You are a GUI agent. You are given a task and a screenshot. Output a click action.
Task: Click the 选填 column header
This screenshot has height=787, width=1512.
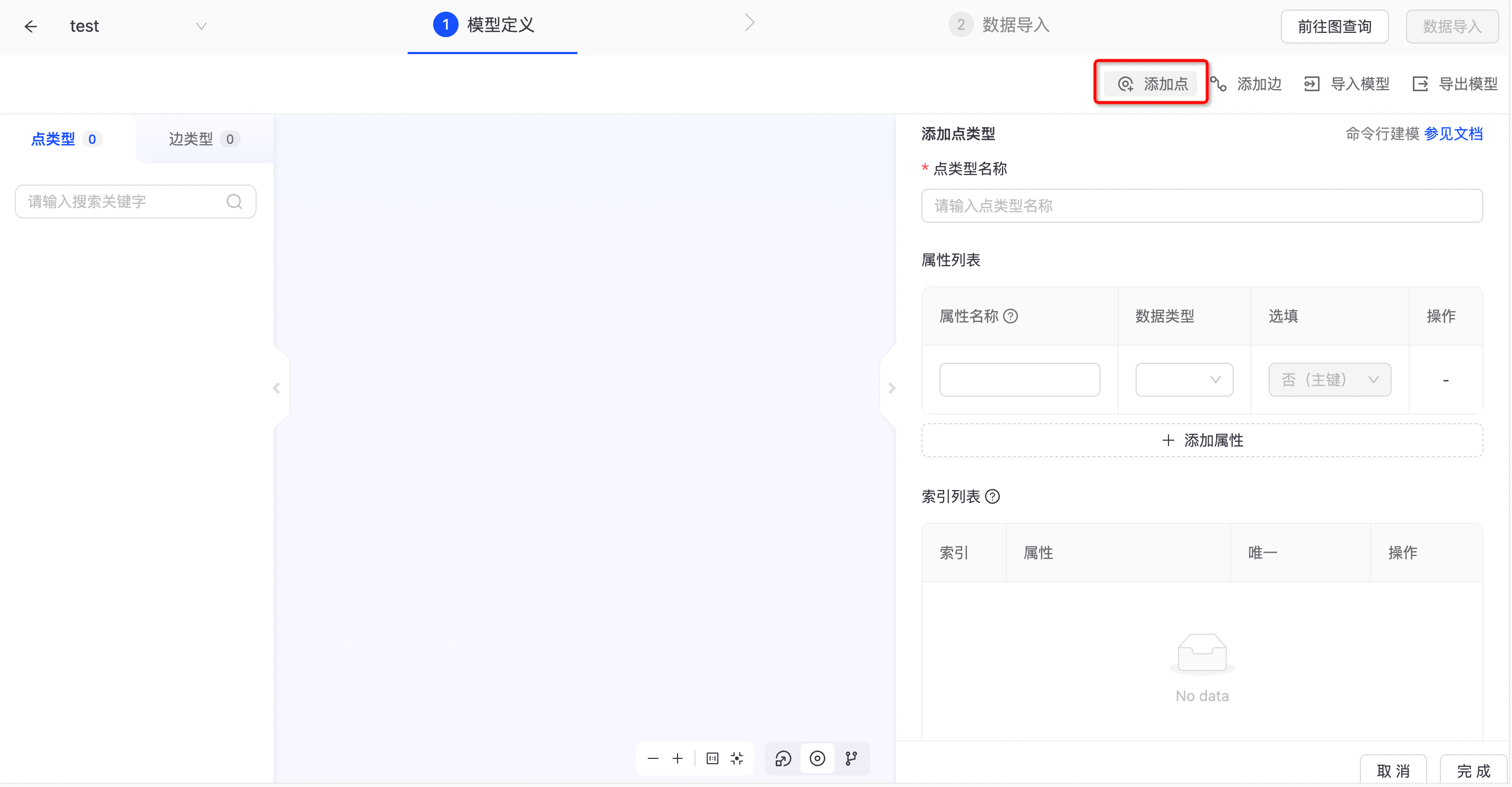click(x=1283, y=316)
